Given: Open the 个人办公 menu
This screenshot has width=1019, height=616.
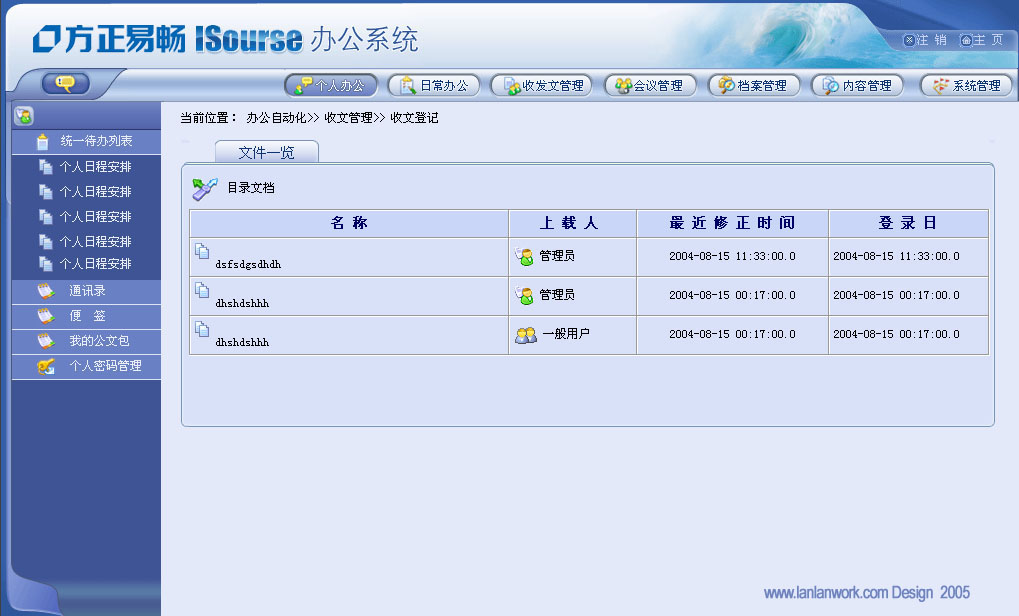Looking at the screenshot, I should [x=330, y=85].
